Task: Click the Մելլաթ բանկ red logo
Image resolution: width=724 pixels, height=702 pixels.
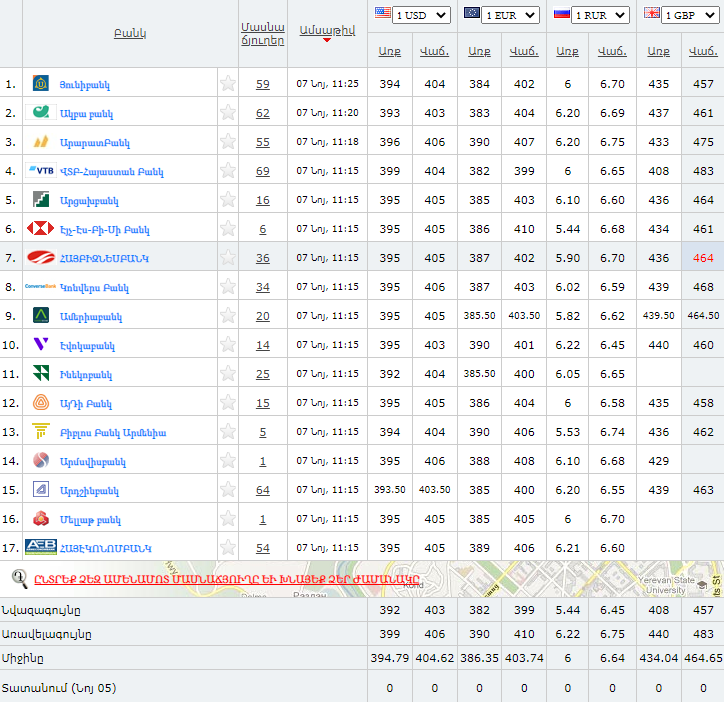Action: click(41, 518)
